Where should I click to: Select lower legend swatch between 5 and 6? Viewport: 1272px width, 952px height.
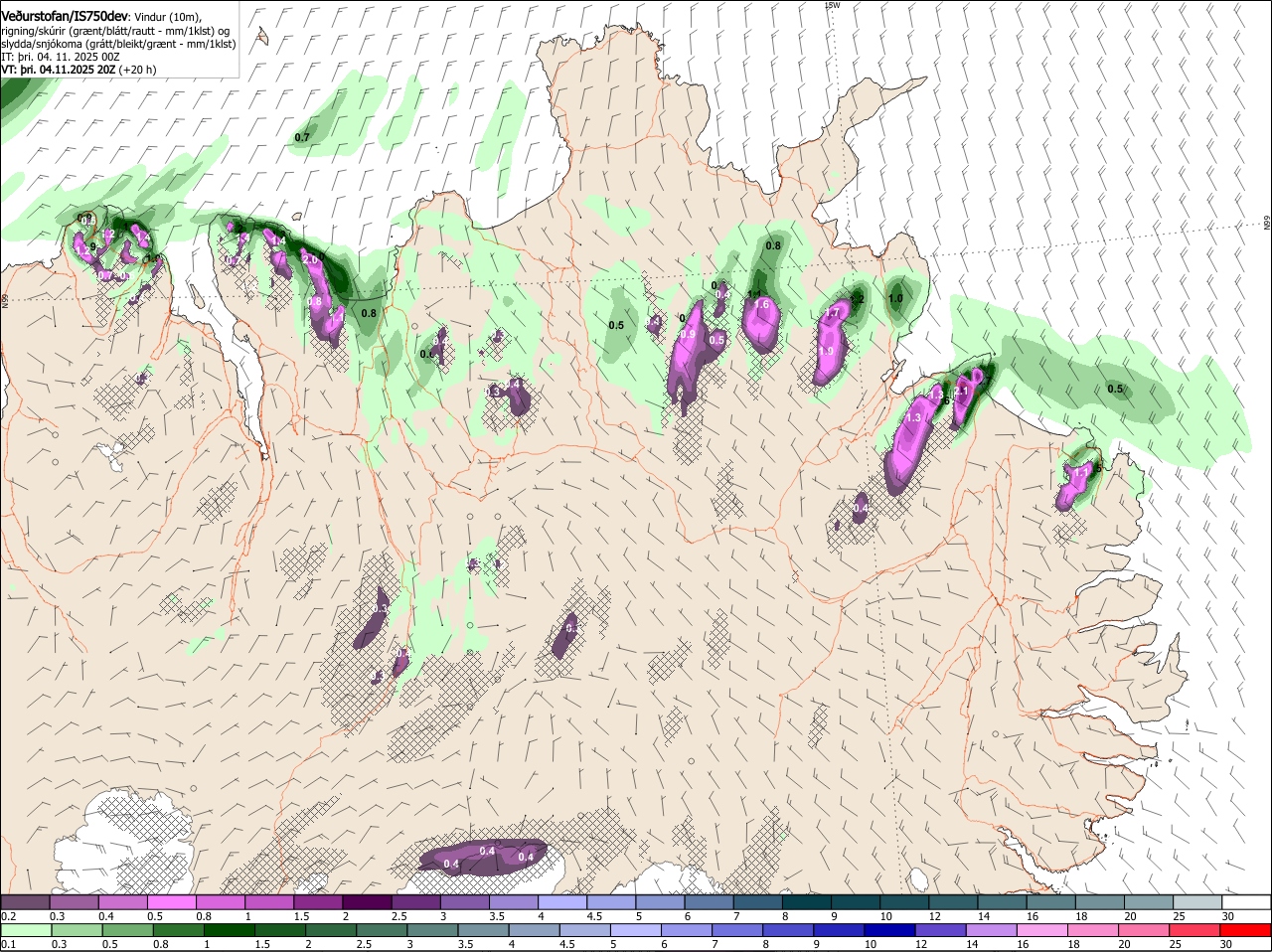point(636,930)
